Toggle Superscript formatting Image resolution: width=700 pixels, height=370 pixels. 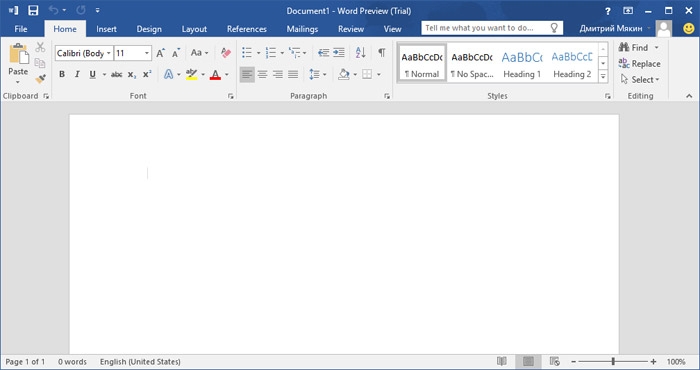147,75
